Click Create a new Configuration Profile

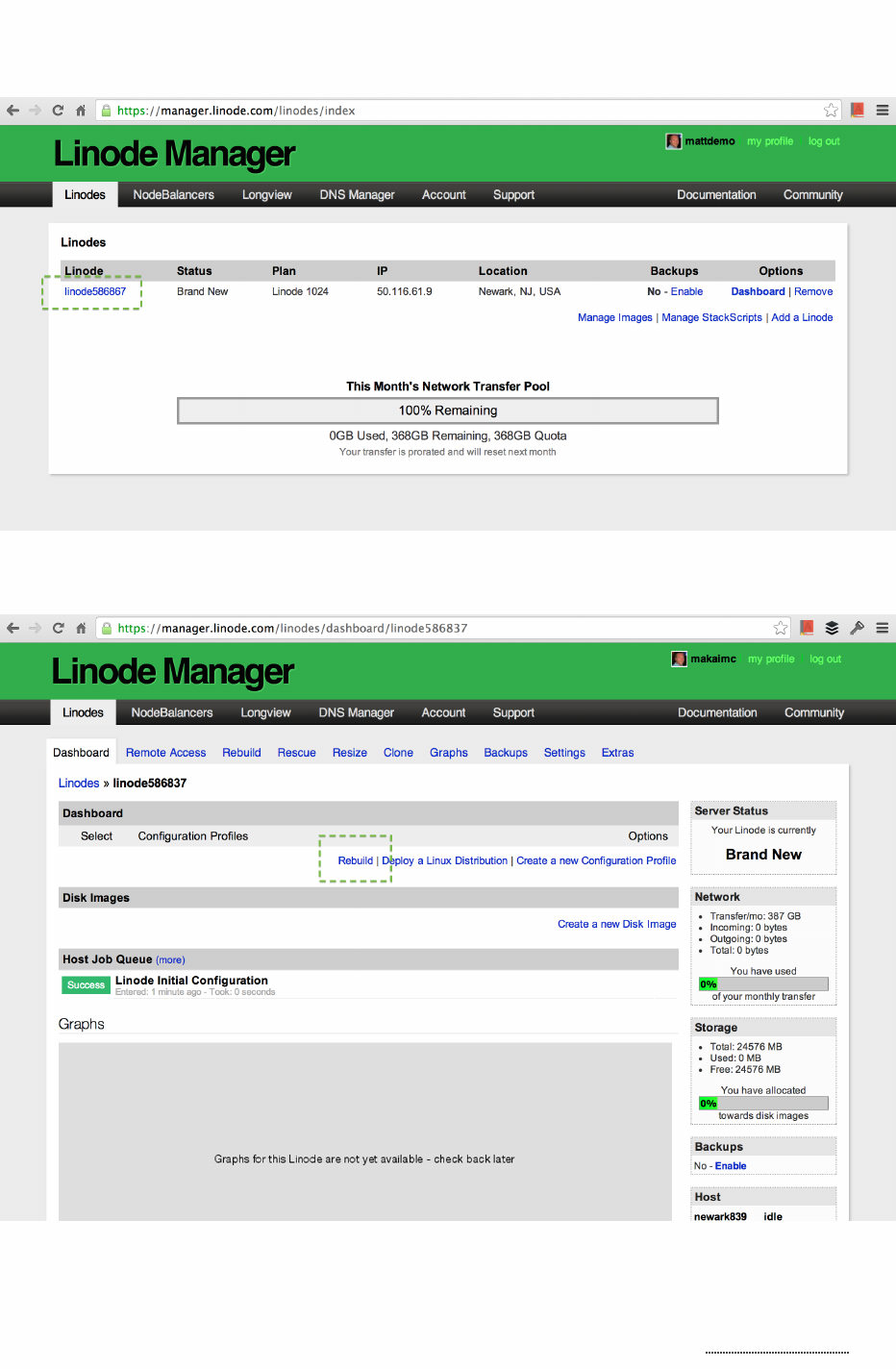point(596,861)
